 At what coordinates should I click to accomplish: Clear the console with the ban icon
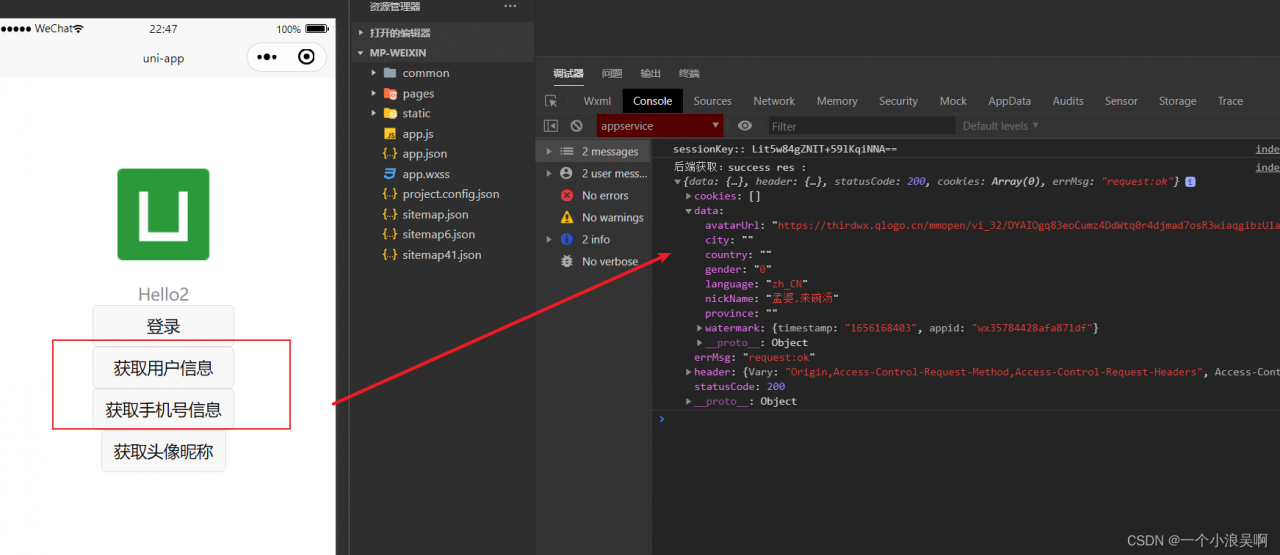(x=576, y=126)
